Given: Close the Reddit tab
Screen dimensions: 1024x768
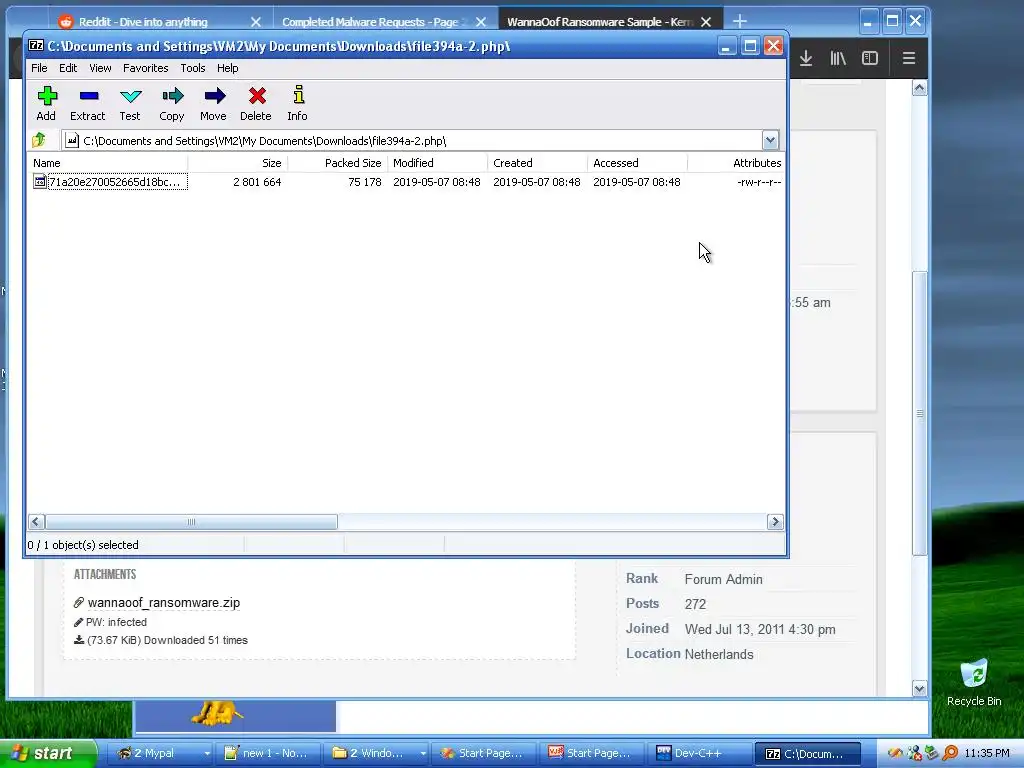Looking at the screenshot, I should pos(256,22).
